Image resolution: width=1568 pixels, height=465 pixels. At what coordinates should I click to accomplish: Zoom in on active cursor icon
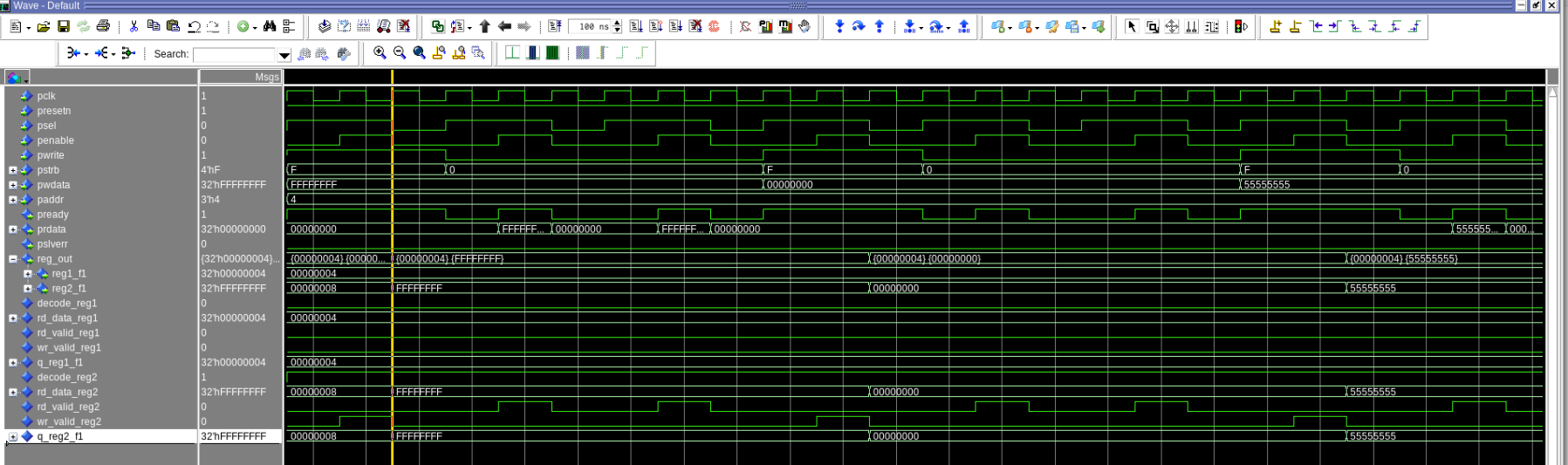click(439, 53)
